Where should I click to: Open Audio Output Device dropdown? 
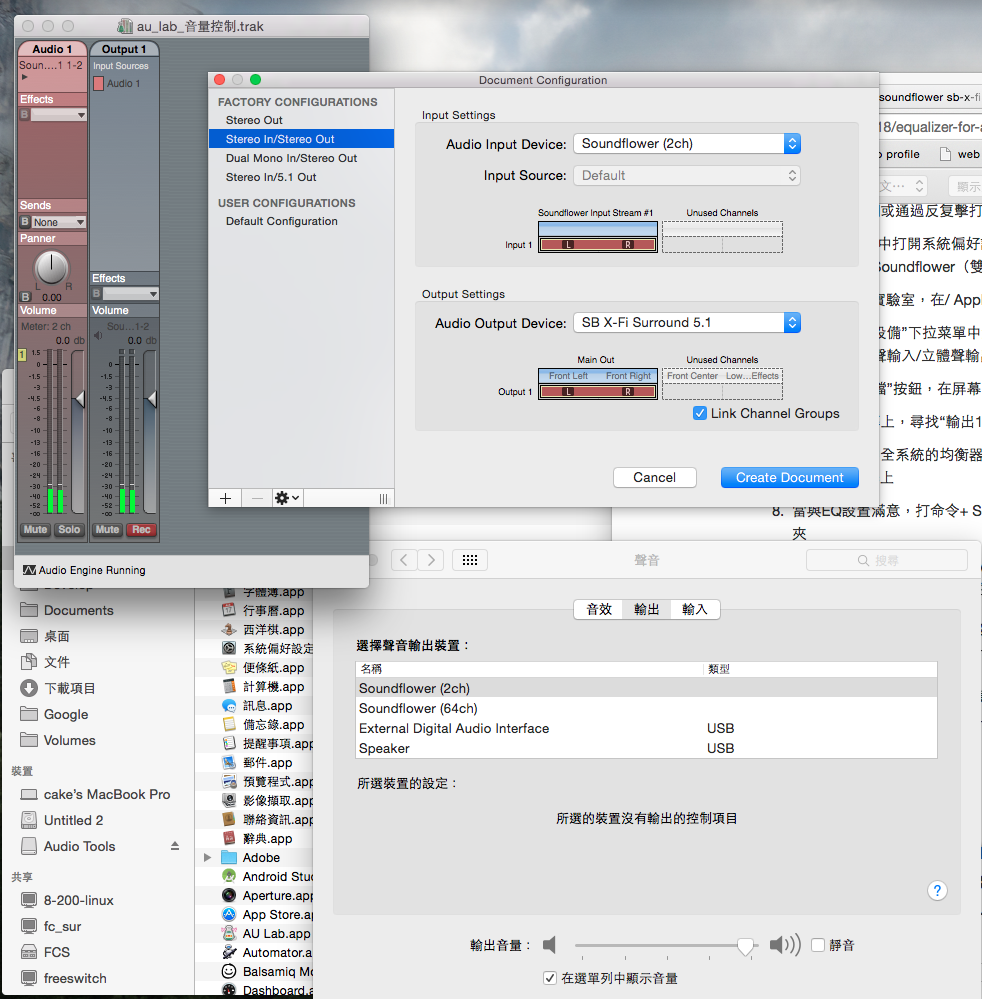coord(687,322)
